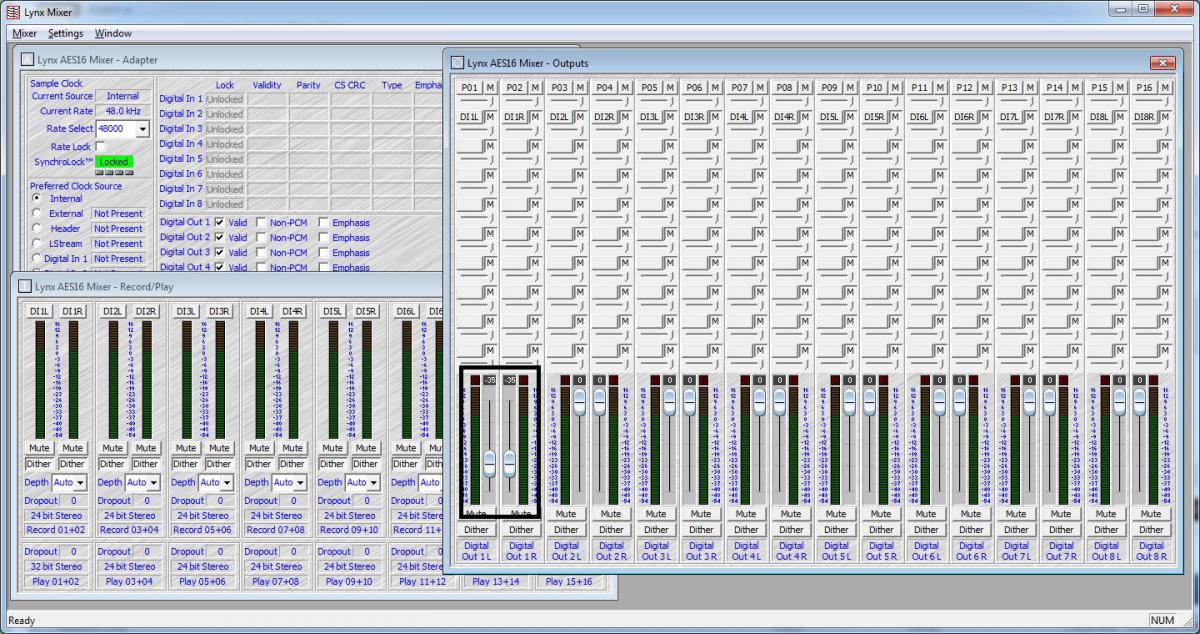Select LStream preferred clock source
The width and height of the screenshot is (1200, 634).
pos(38,243)
